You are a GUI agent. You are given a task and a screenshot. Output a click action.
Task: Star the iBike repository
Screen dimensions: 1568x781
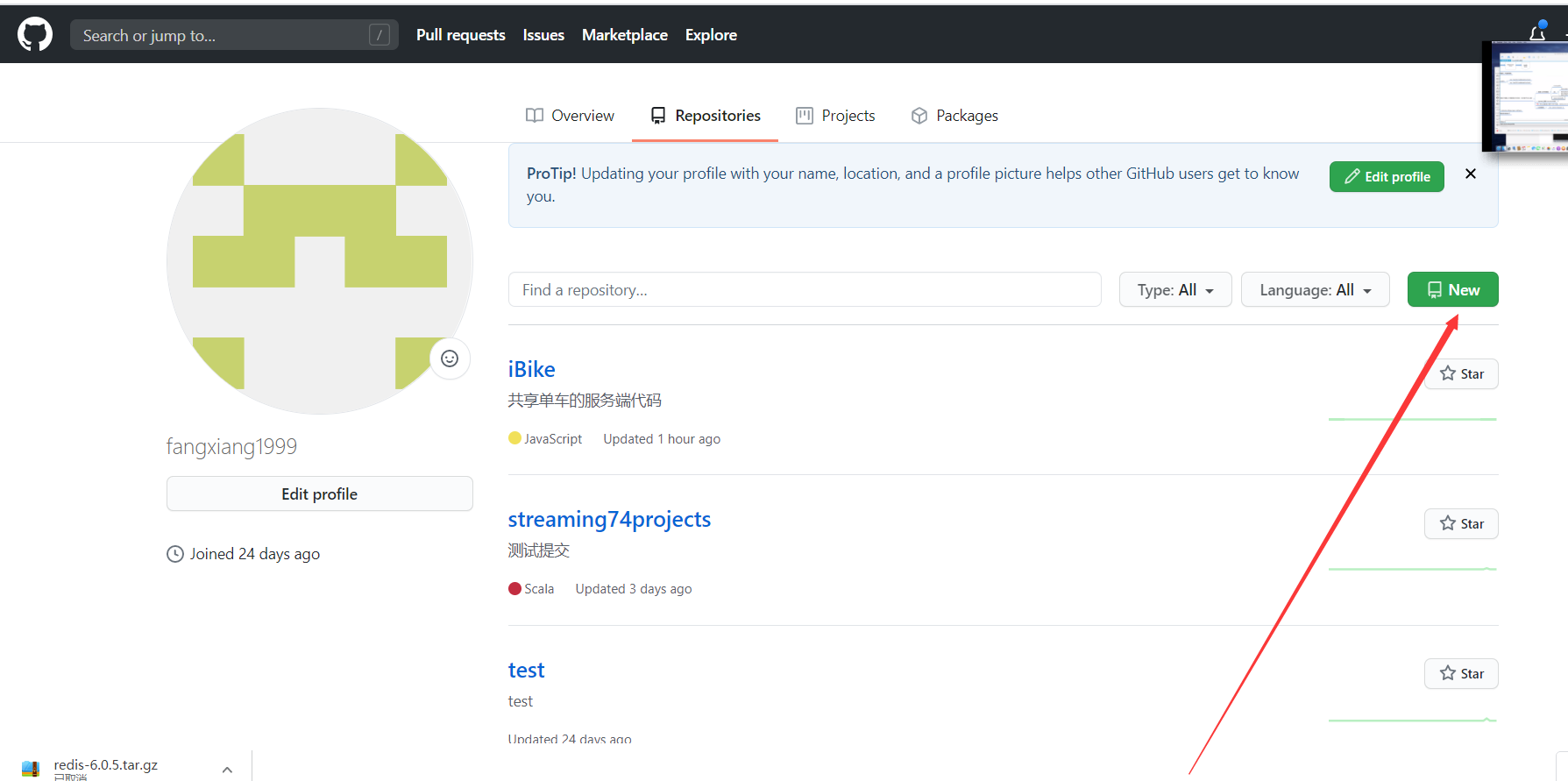pyautogui.click(x=1461, y=374)
